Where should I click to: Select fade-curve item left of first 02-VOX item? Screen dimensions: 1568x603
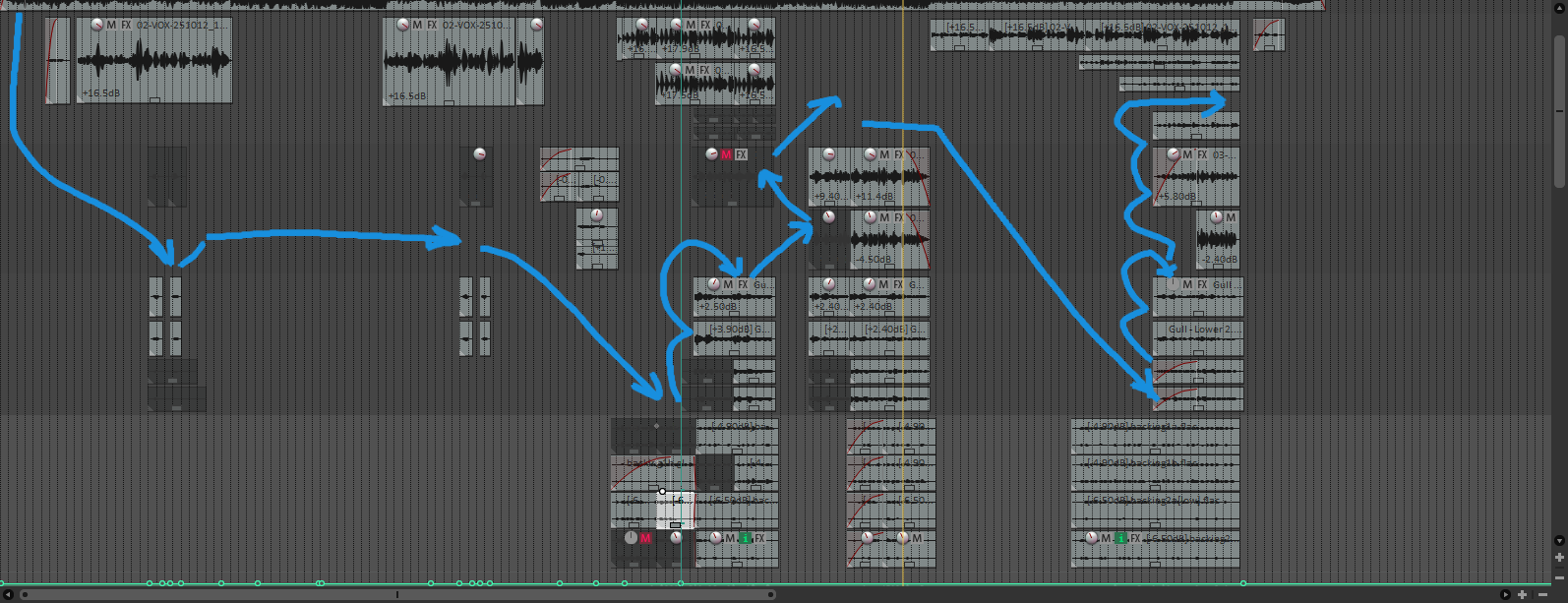tap(58, 60)
